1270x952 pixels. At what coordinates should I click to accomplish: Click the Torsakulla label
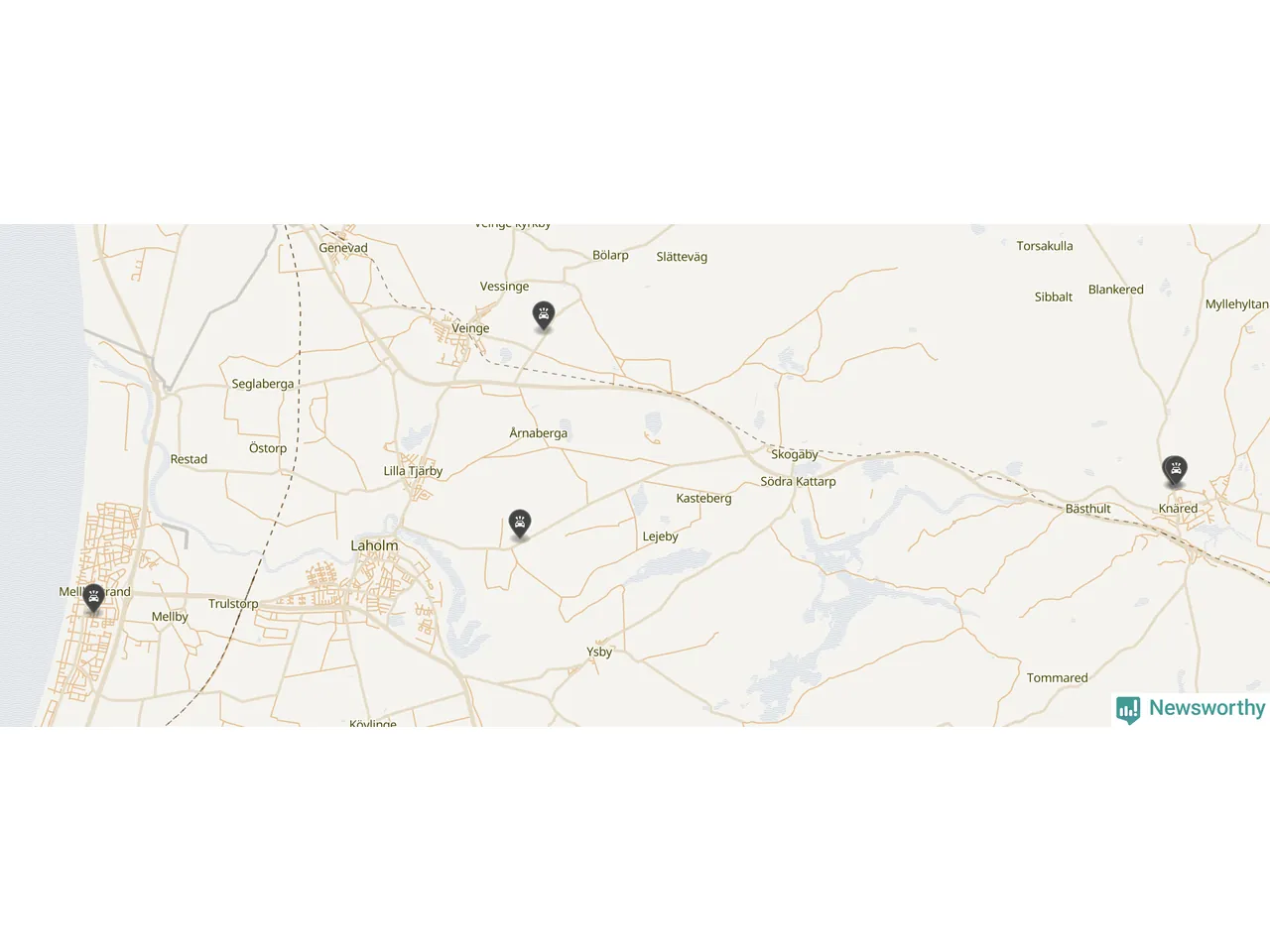coord(1045,246)
